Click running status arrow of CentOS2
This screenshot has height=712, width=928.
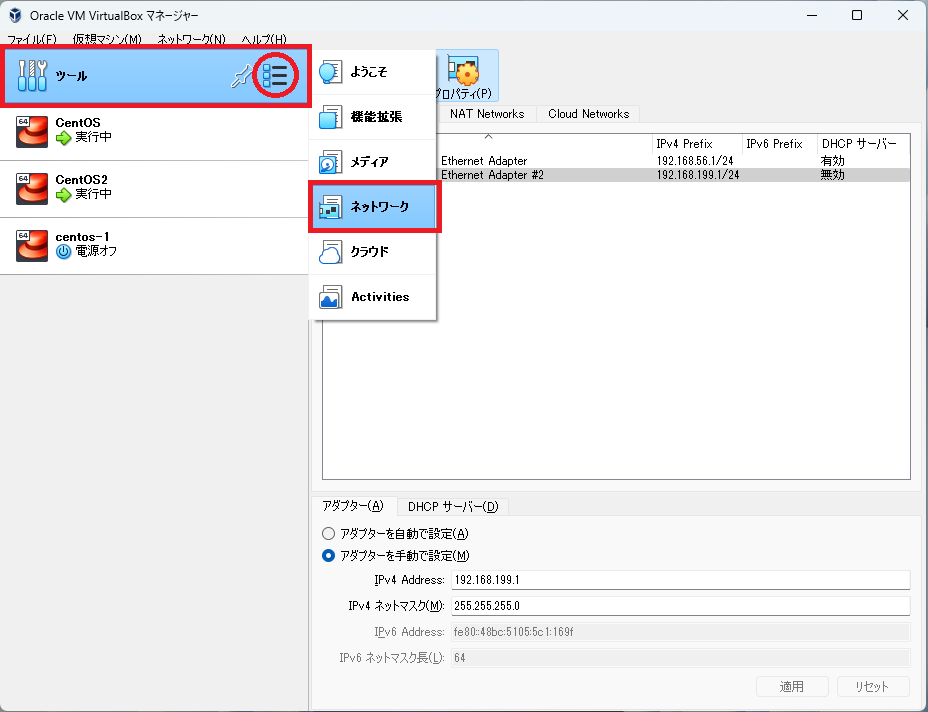[x=63, y=195]
